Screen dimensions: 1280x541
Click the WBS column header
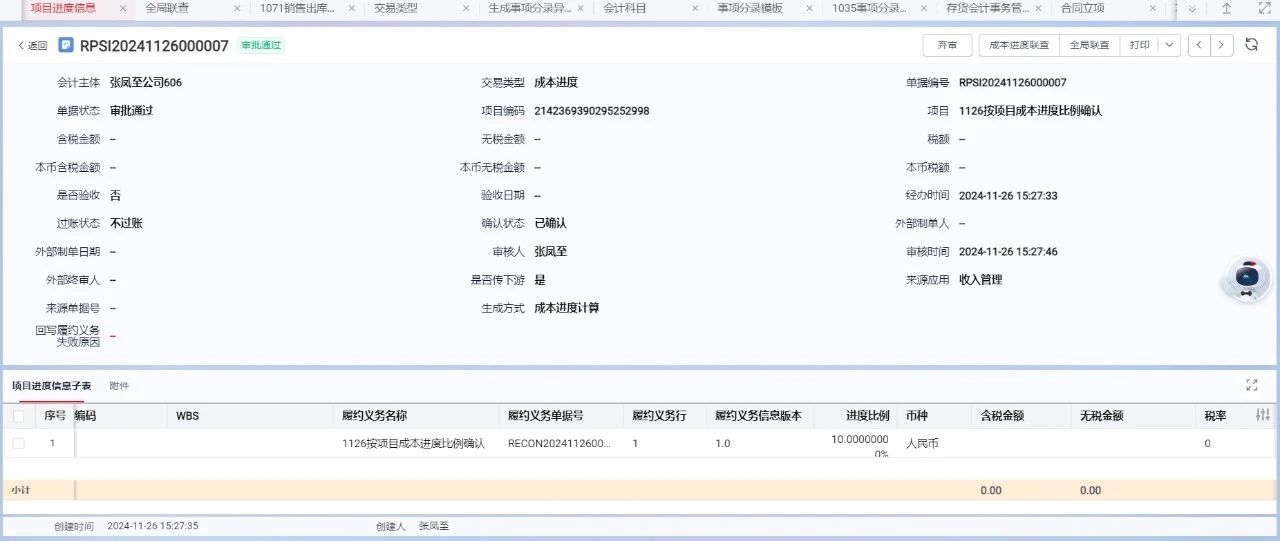[x=188, y=416]
